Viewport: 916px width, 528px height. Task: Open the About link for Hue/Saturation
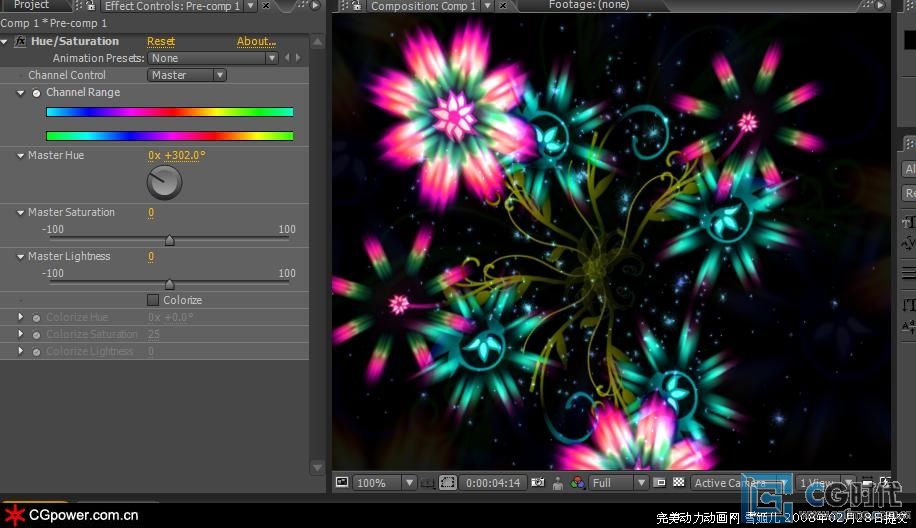coord(256,41)
